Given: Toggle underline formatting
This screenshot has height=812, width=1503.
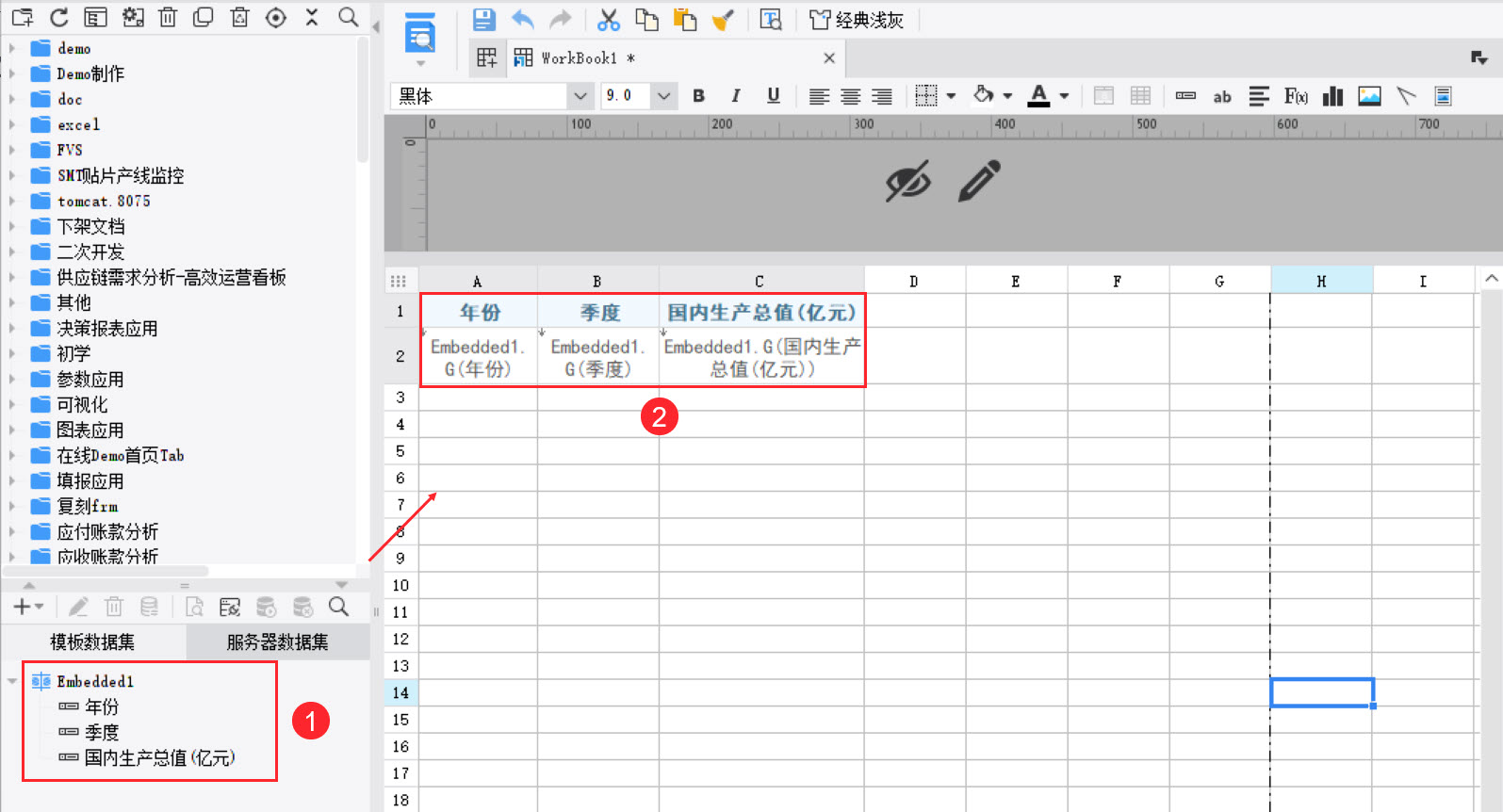Looking at the screenshot, I should pyautogui.click(x=773, y=96).
